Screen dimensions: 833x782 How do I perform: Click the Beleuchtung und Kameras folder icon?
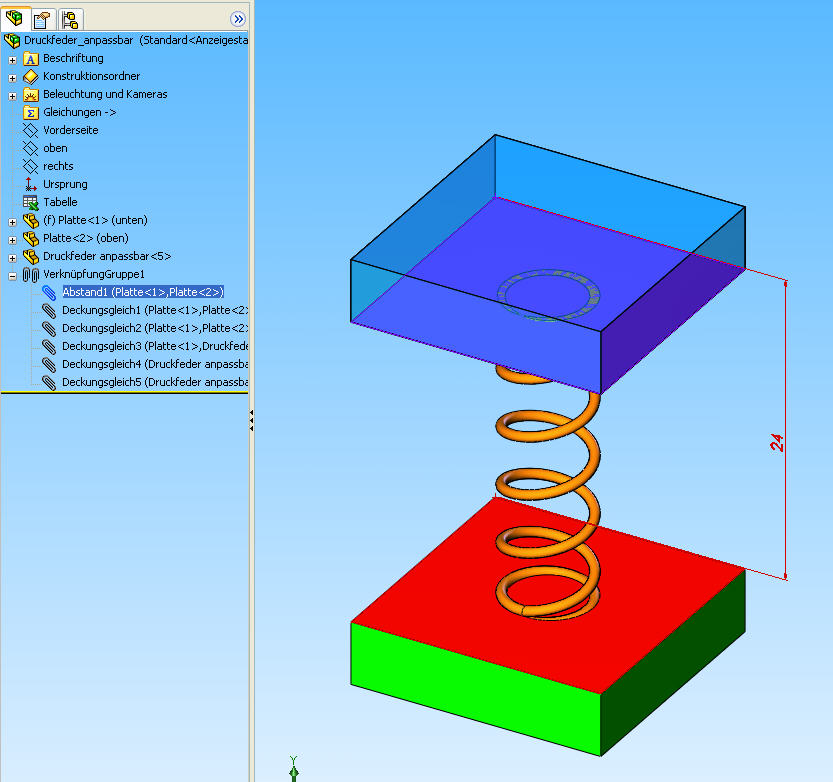point(31,95)
